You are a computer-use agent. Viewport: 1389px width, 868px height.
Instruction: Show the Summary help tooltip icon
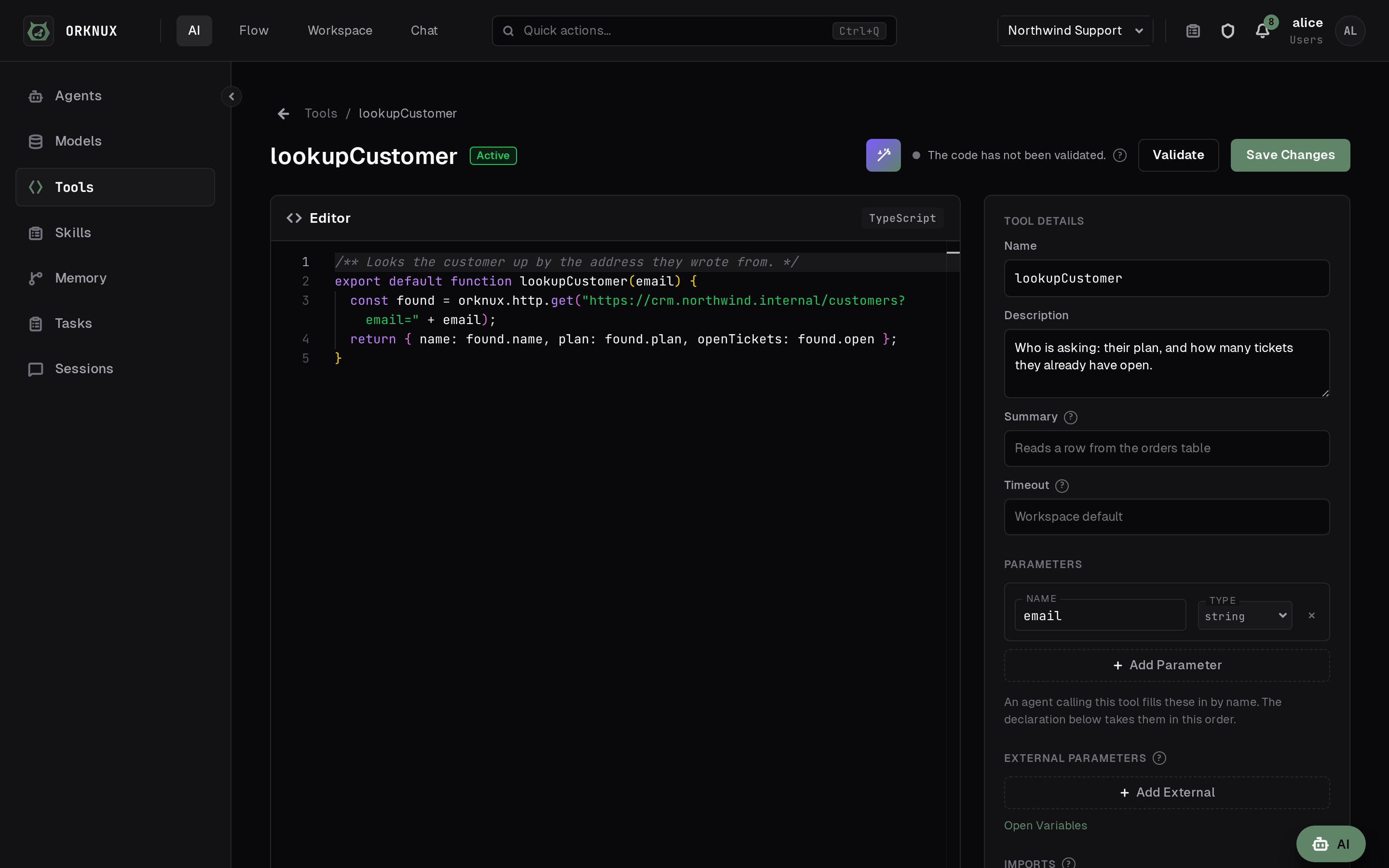tap(1071, 417)
